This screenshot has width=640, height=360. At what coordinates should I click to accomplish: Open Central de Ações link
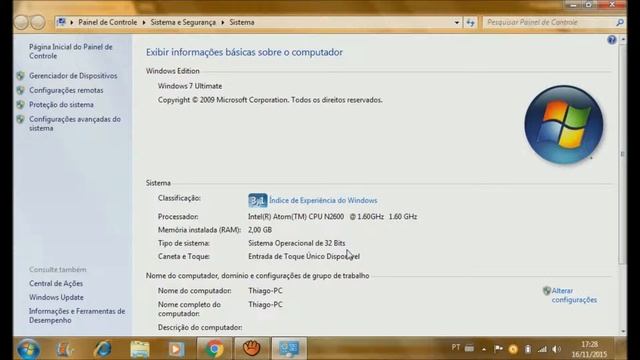(x=56, y=283)
